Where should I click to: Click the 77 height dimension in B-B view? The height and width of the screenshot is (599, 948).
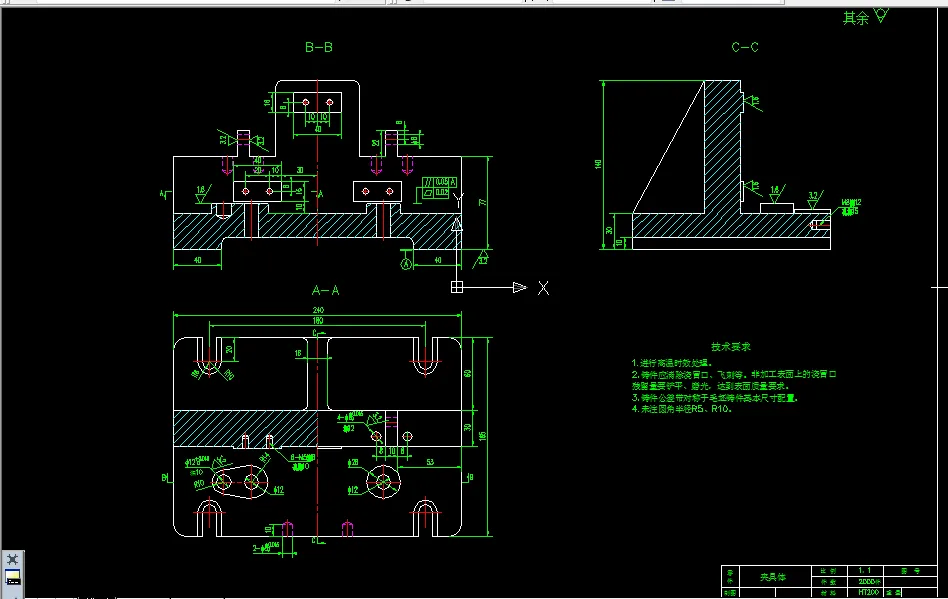pyautogui.click(x=482, y=202)
